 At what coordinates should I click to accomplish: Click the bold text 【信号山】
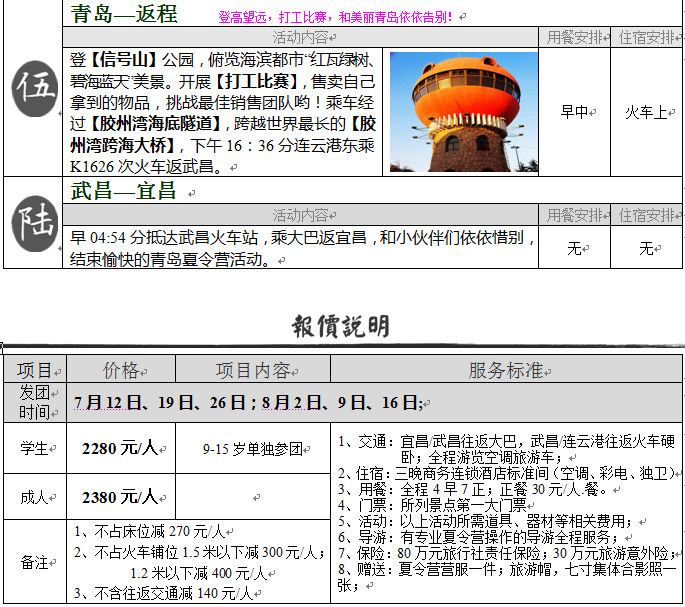pyautogui.click(x=124, y=59)
